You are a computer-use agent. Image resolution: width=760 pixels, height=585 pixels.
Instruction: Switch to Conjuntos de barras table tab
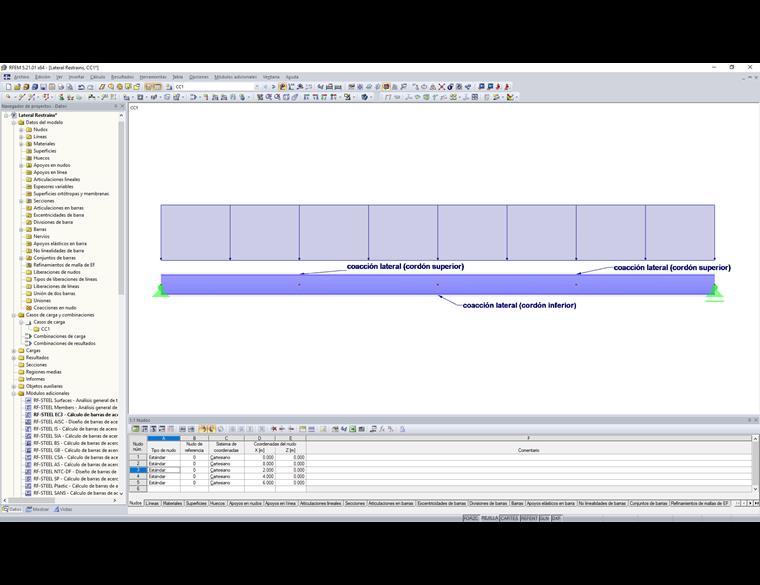point(649,504)
